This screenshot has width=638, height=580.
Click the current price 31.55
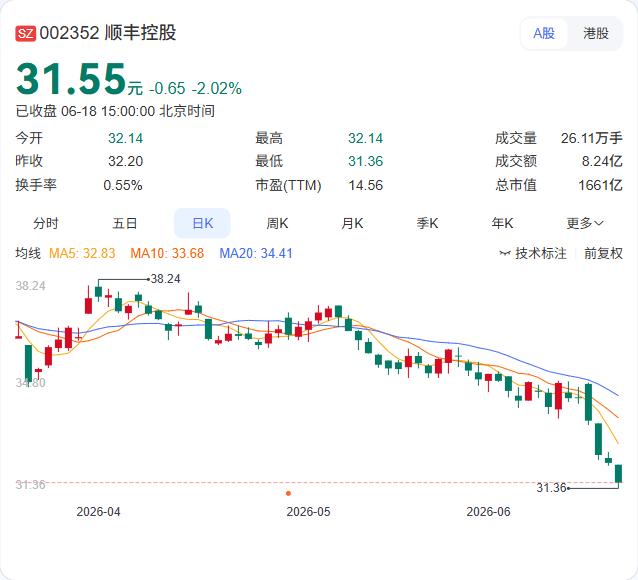click(71, 79)
